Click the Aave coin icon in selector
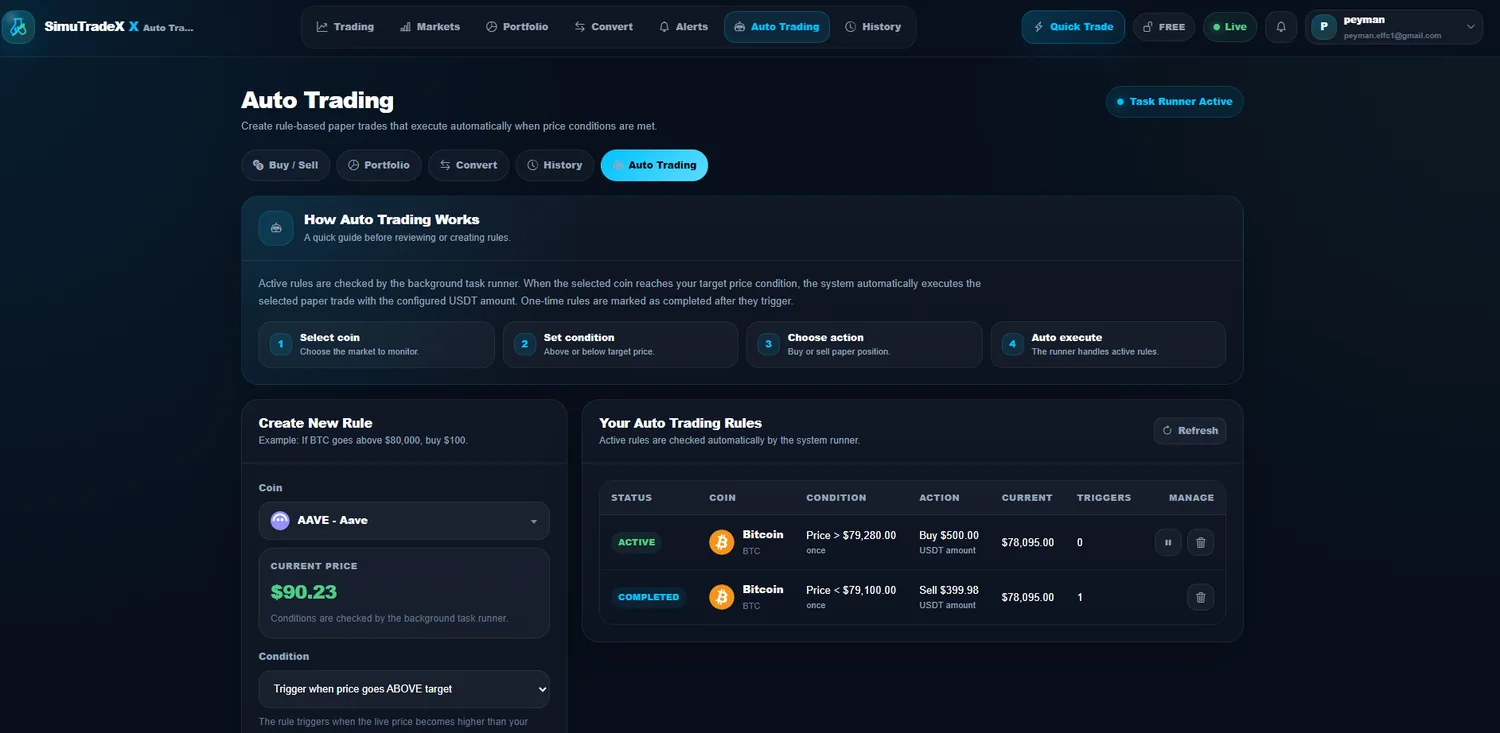Screen dimensions: 1500x733 tap(280, 521)
